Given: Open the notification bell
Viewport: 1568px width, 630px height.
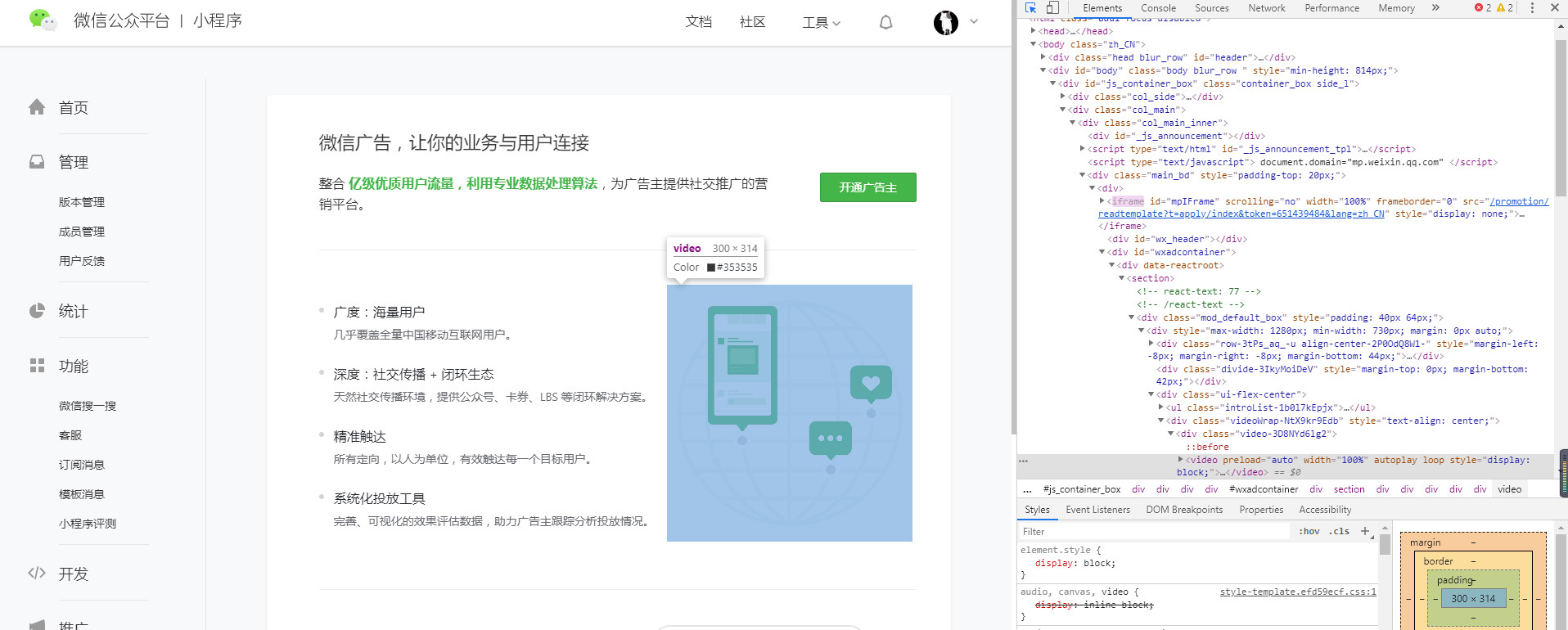Looking at the screenshot, I should 885,22.
